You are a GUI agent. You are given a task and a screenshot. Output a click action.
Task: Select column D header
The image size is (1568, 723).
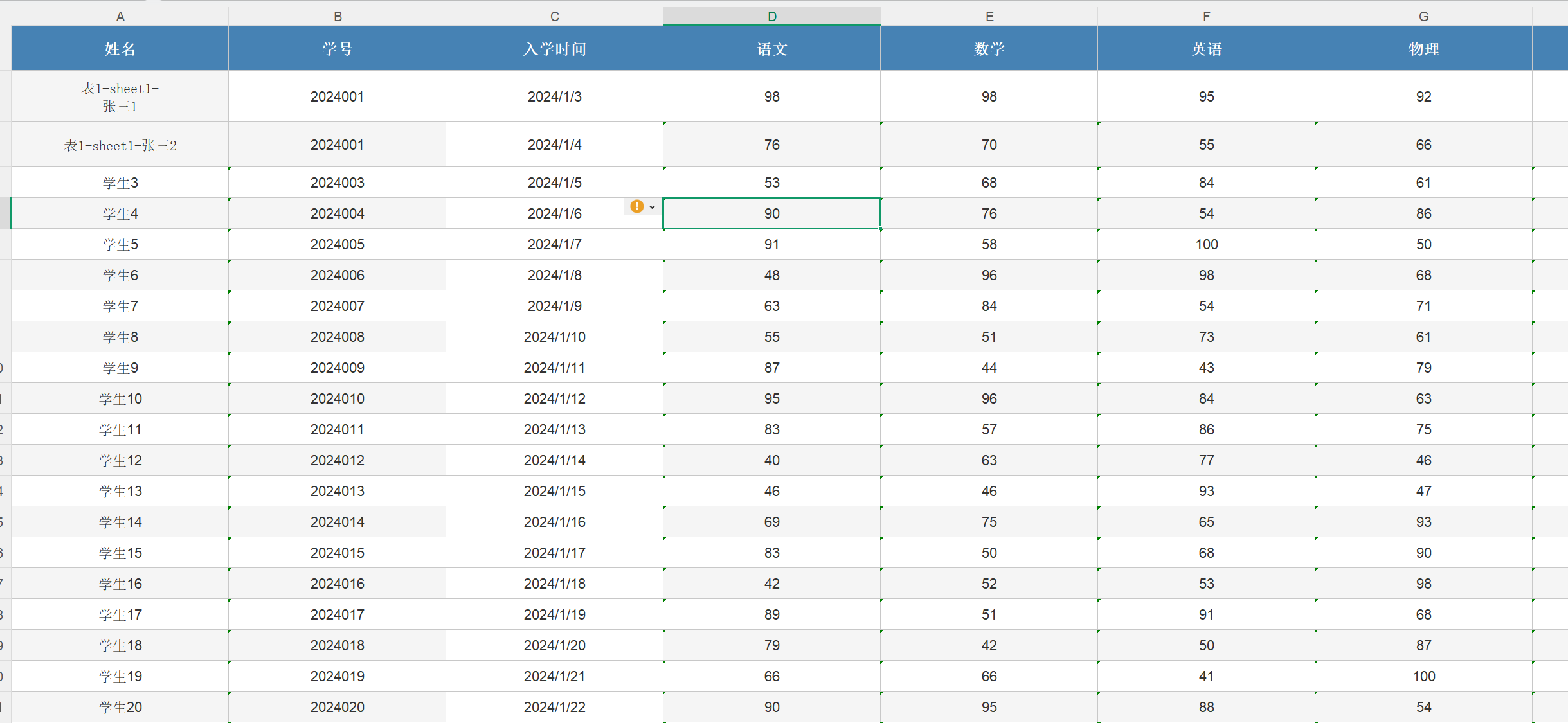pyautogui.click(x=771, y=16)
